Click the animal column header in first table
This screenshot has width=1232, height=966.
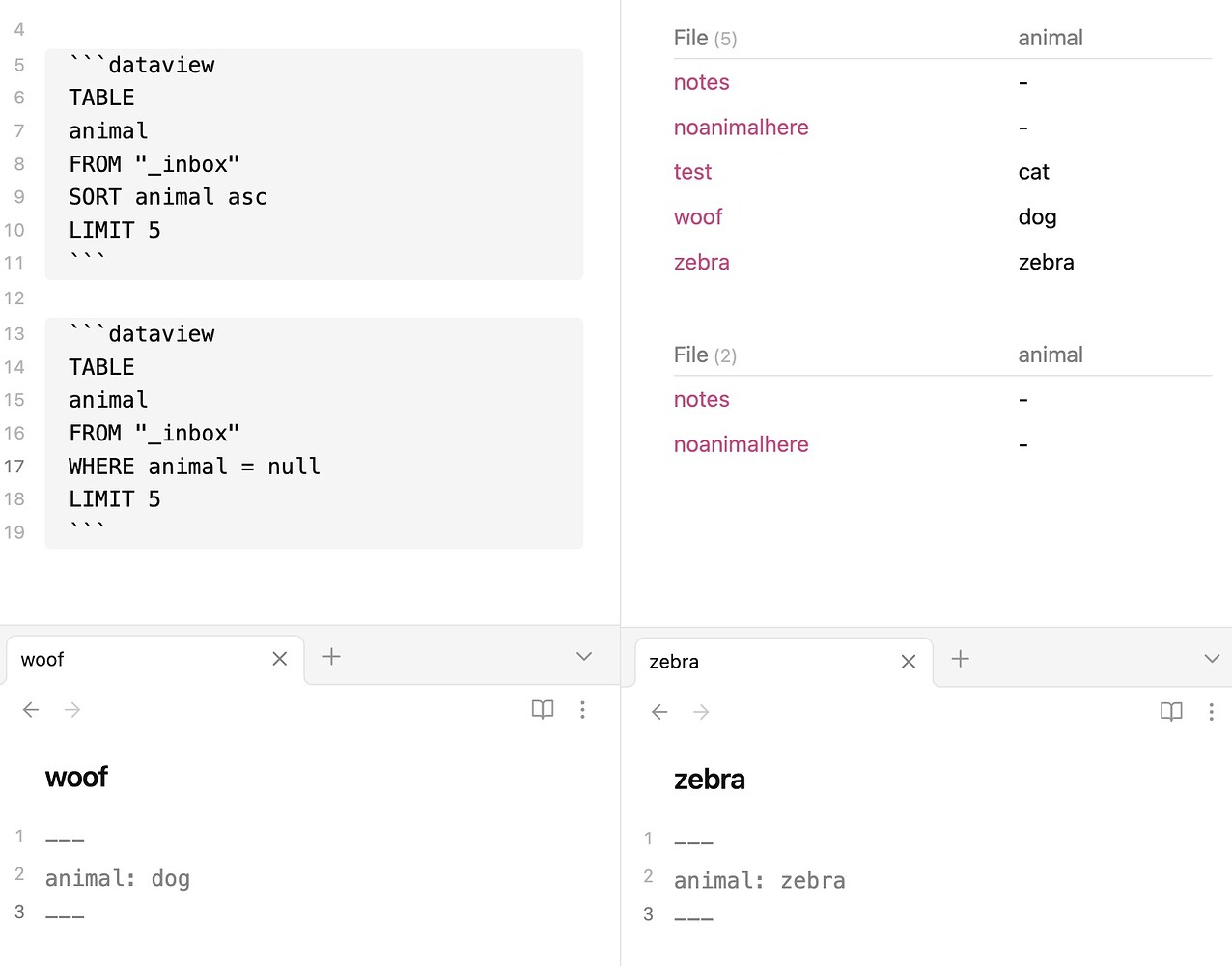coord(1050,38)
